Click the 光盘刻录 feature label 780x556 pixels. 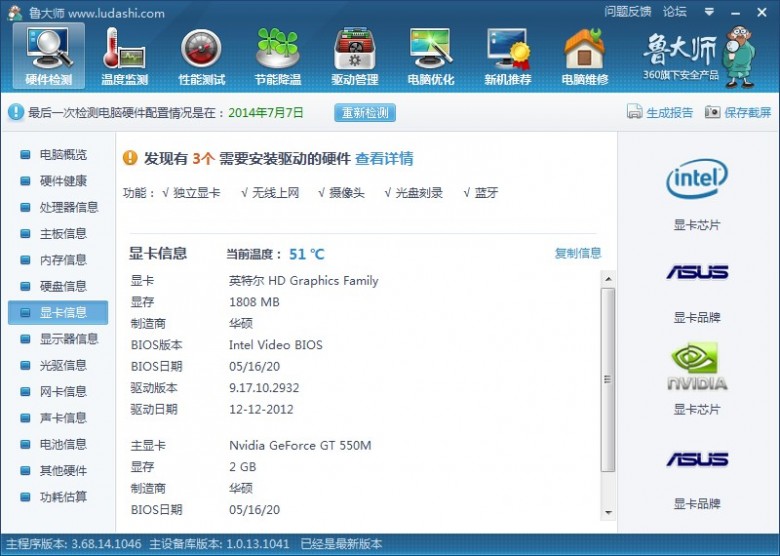click(x=419, y=193)
